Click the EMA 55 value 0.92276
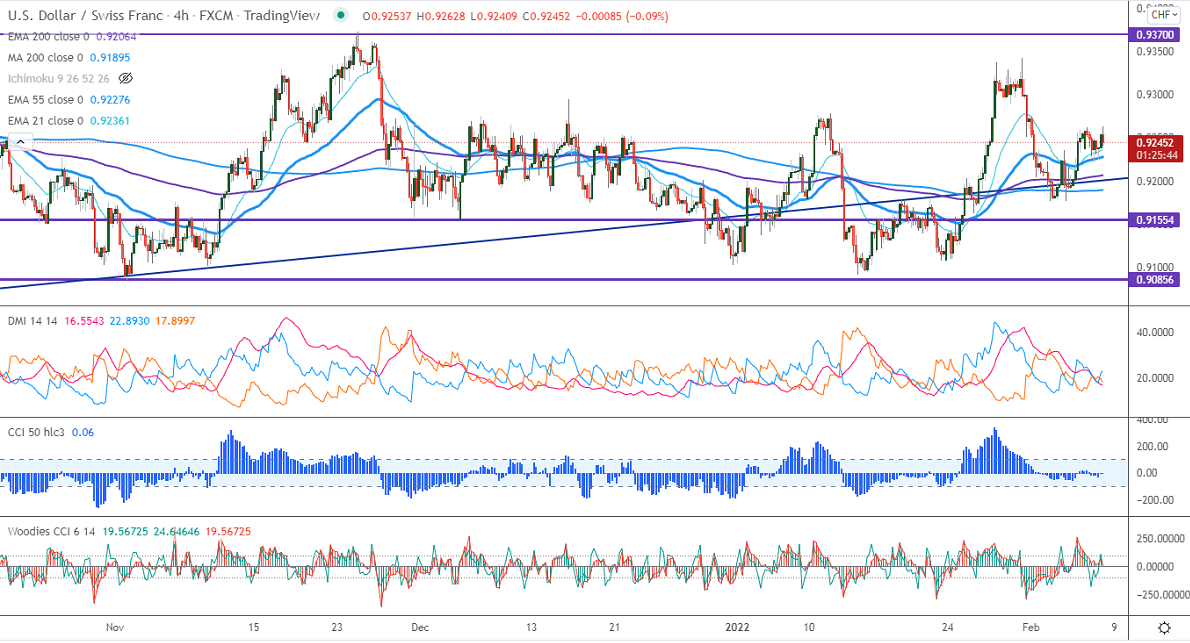 point(110,99)
